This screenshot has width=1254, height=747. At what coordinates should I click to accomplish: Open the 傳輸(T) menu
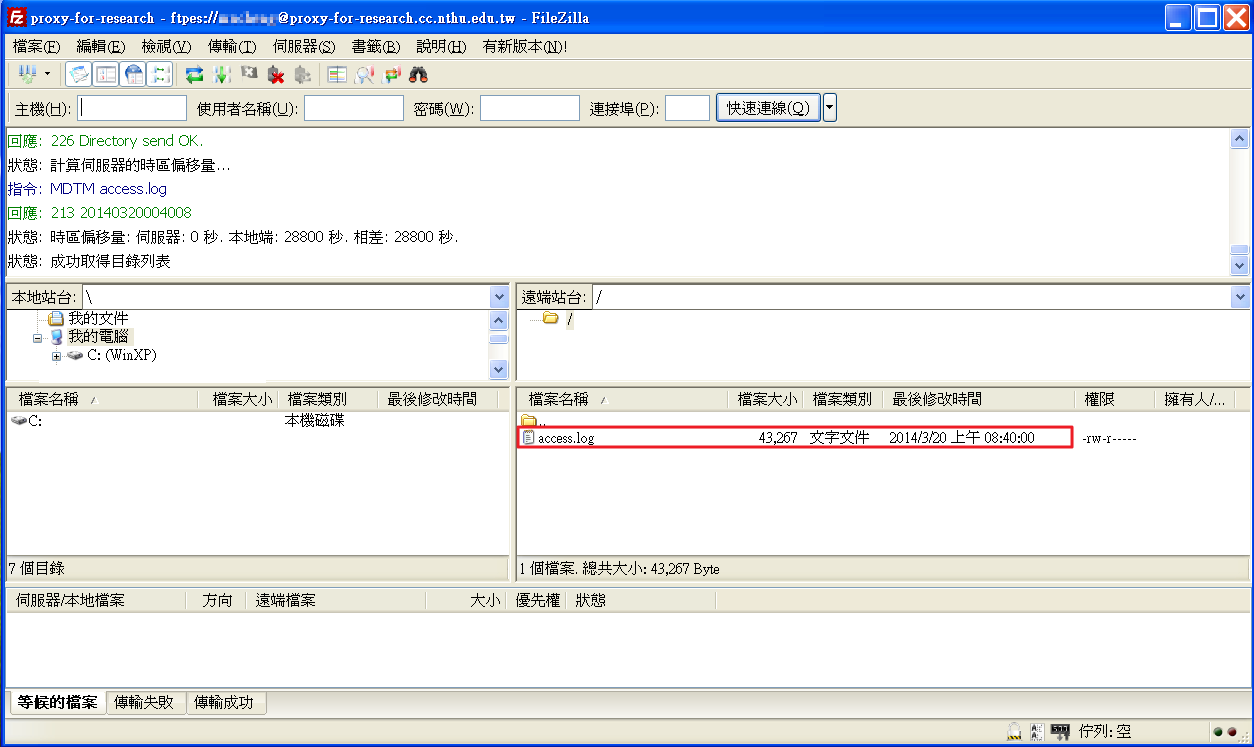point(232,47)
